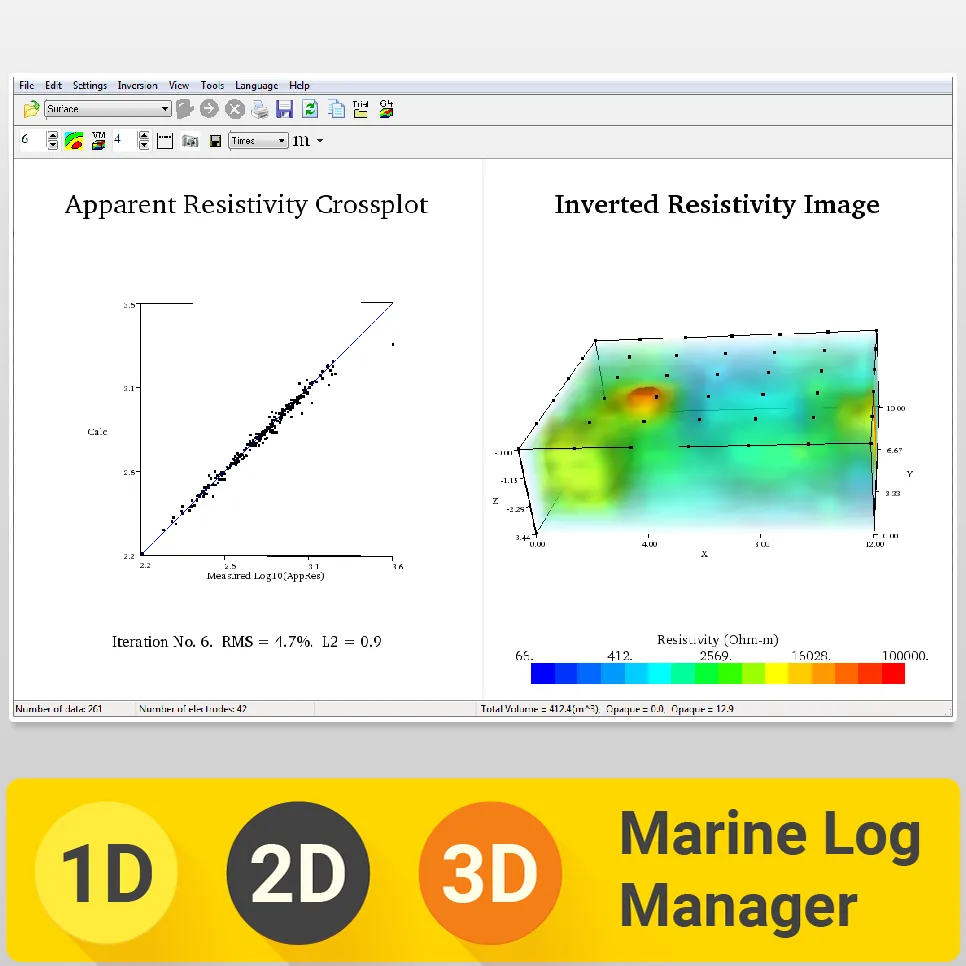Click the camera snapshot icon

click(x=191, y=140)
